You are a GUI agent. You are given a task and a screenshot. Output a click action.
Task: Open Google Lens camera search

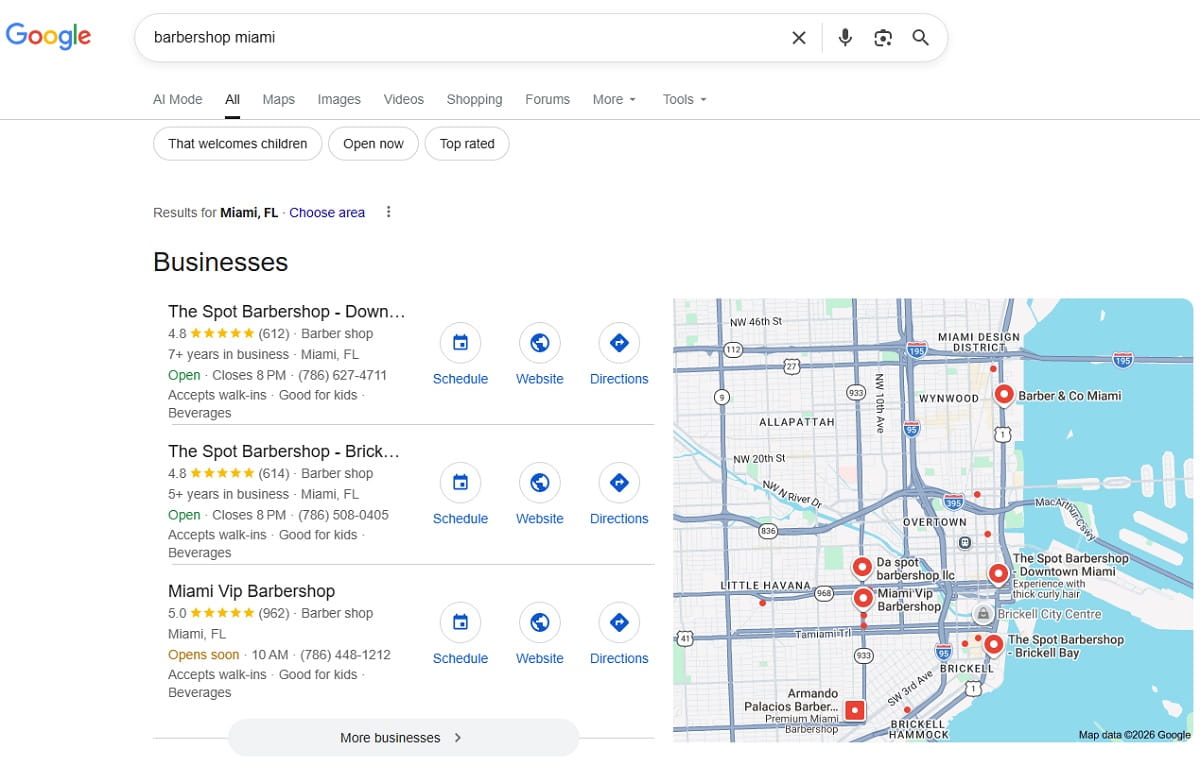click(883, 37)
